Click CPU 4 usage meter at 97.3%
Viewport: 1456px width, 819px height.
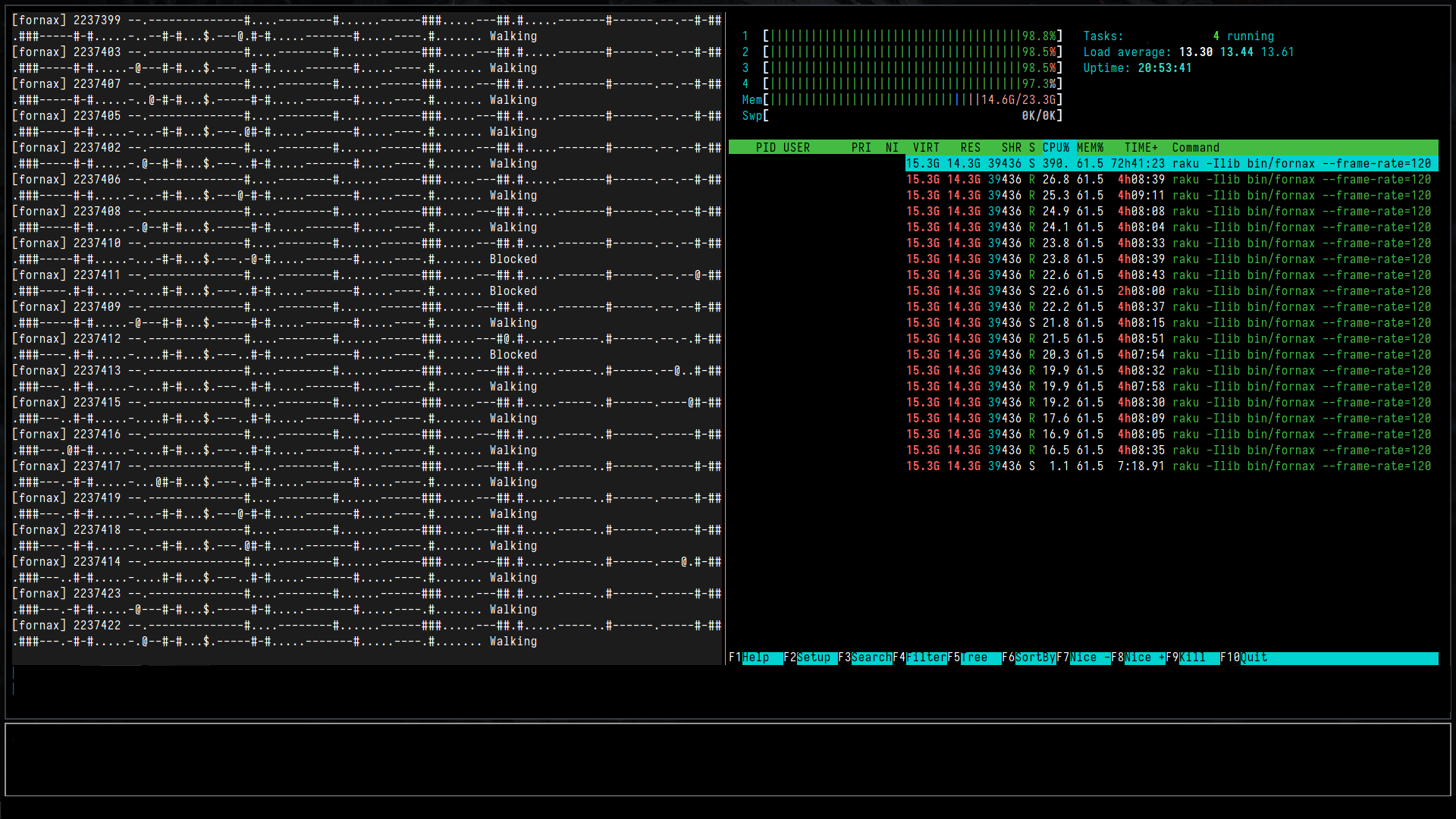click(x=902, y=84)
